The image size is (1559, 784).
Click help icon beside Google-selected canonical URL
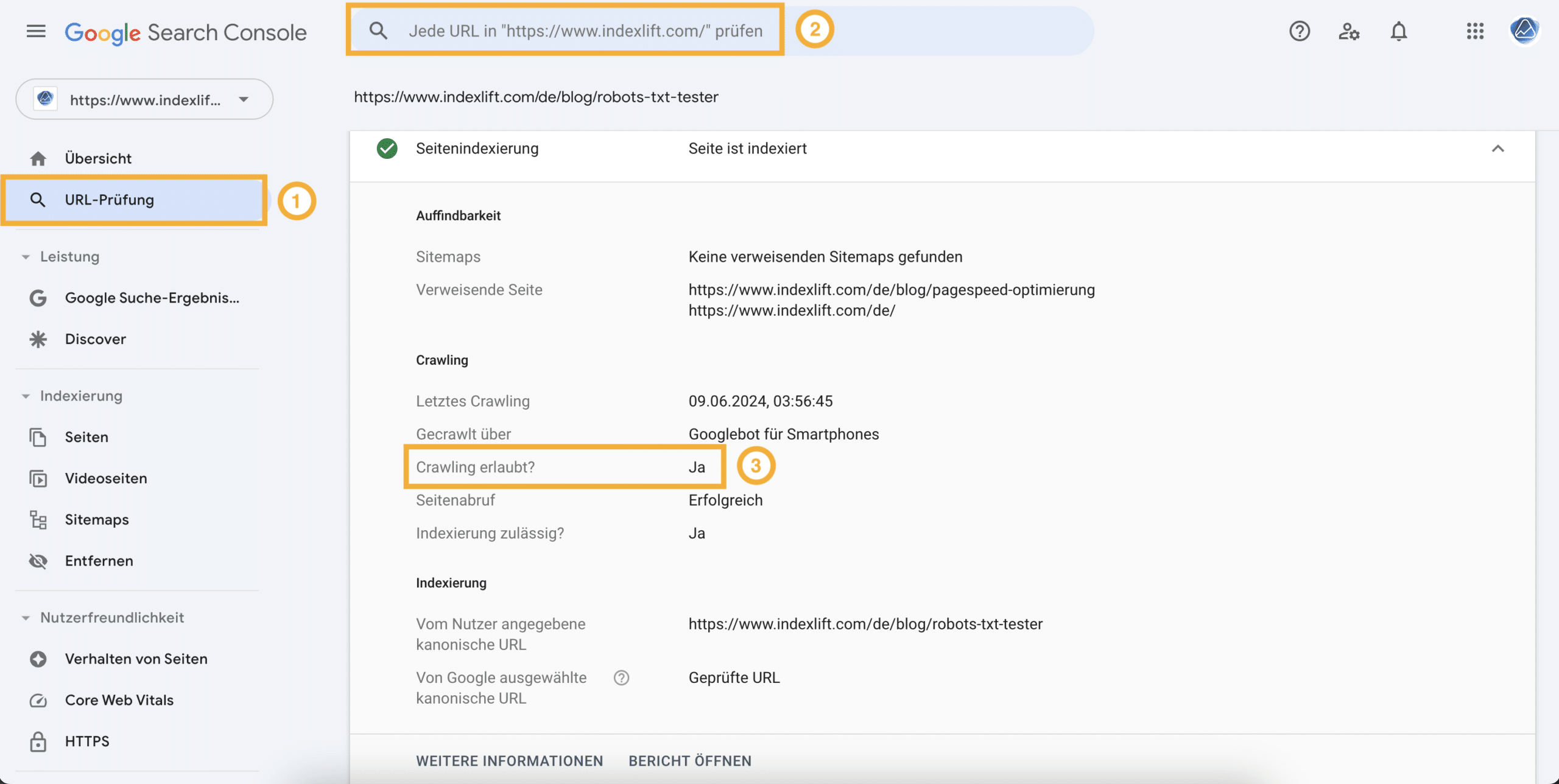click(x=621, y=677)
